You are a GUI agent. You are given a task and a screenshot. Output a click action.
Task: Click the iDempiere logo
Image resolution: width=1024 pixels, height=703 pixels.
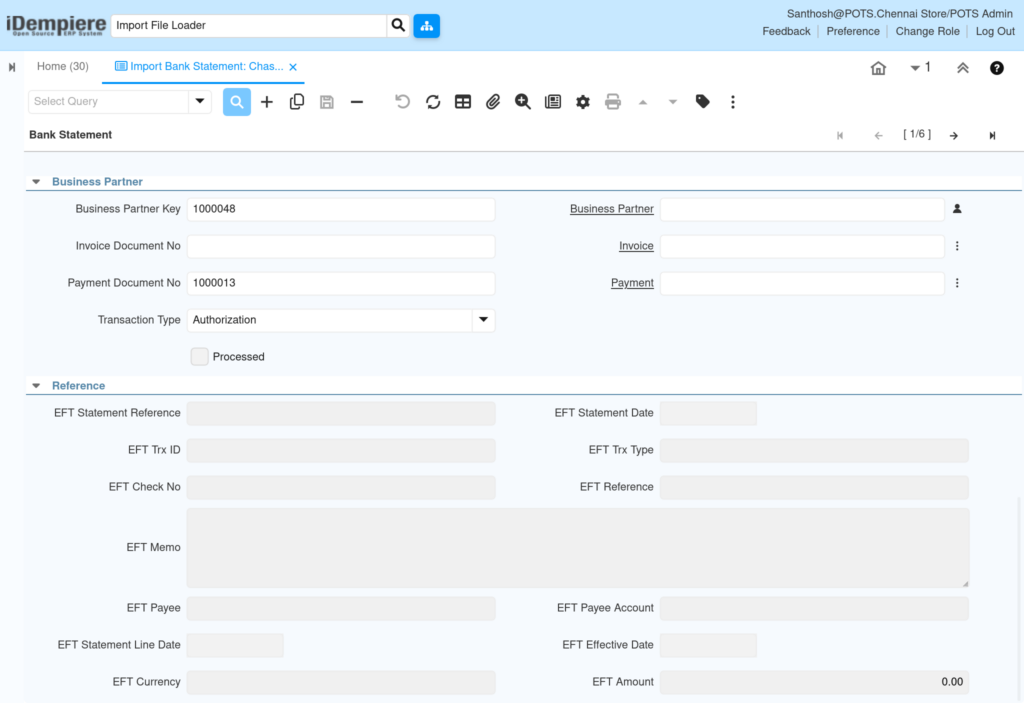point(56,25)
